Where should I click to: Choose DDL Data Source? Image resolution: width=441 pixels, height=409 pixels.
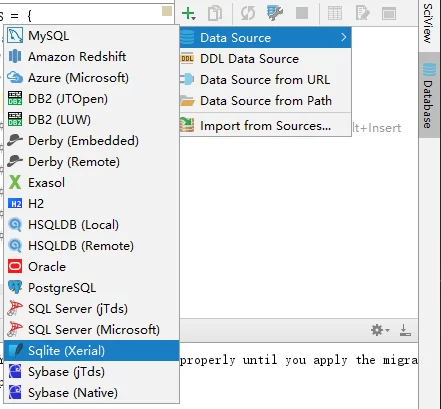coord(265,59)
